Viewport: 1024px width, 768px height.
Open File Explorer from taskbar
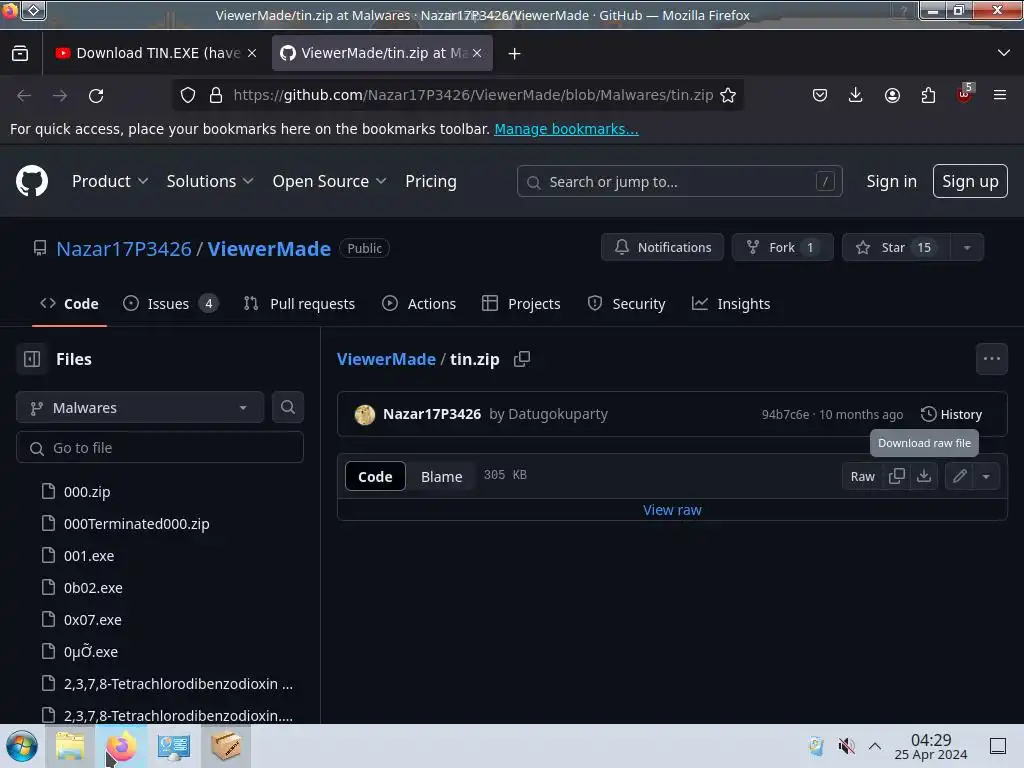pyautogui.click(x=70, y=746)
